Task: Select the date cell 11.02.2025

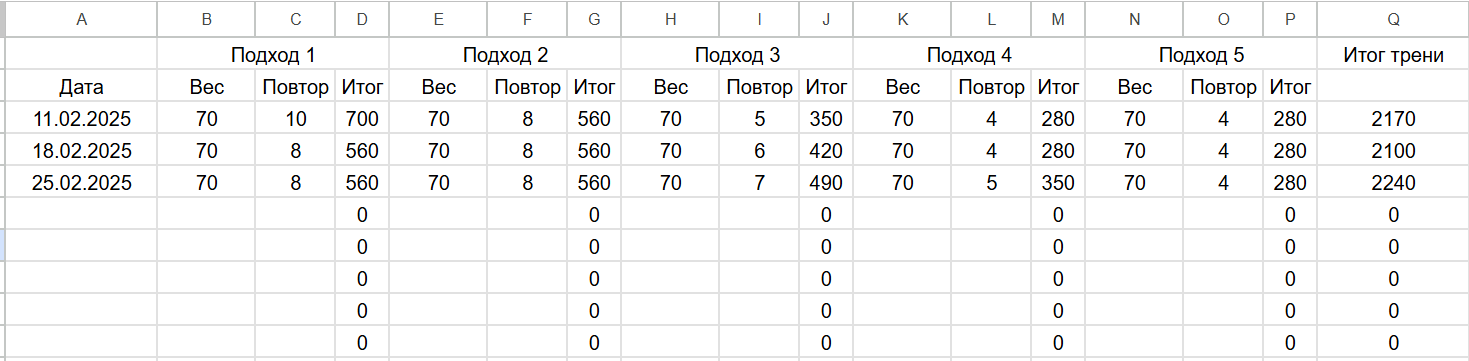Action: [x=81, y=119]
